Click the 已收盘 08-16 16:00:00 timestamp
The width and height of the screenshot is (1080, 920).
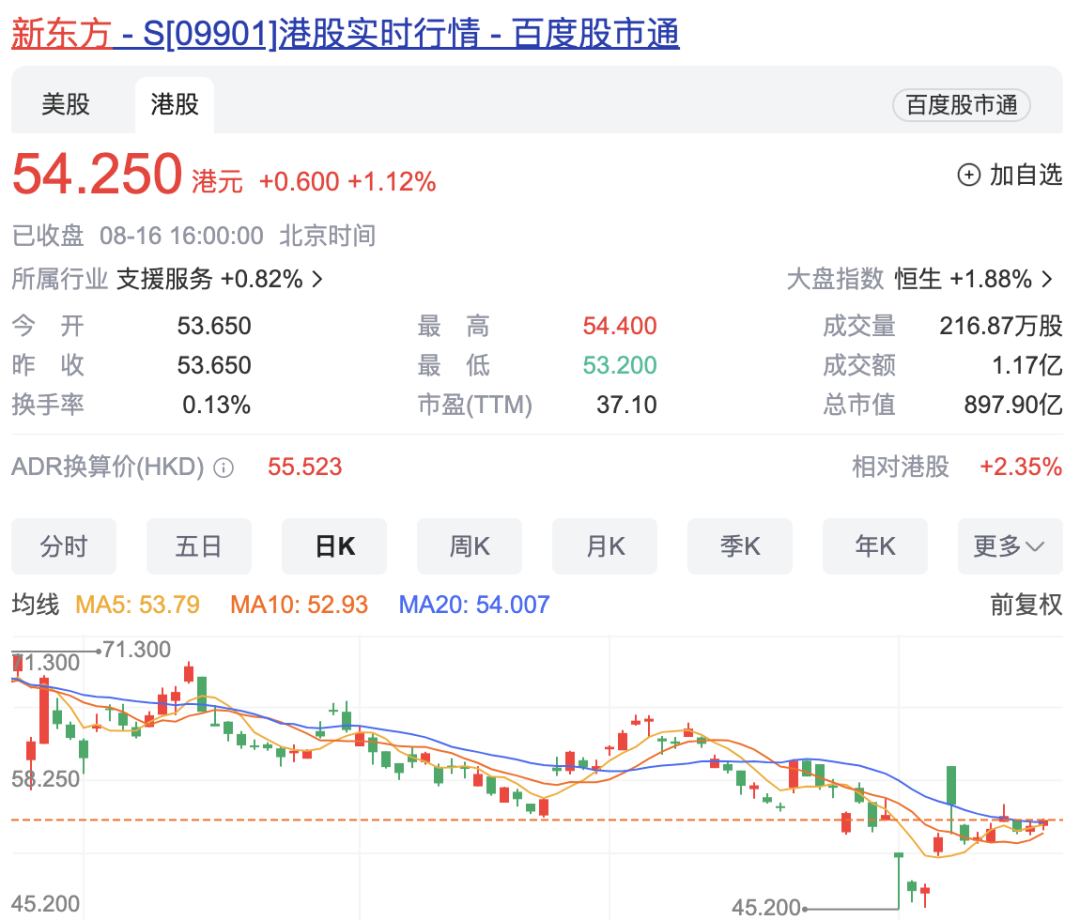[x=194, y=236]
